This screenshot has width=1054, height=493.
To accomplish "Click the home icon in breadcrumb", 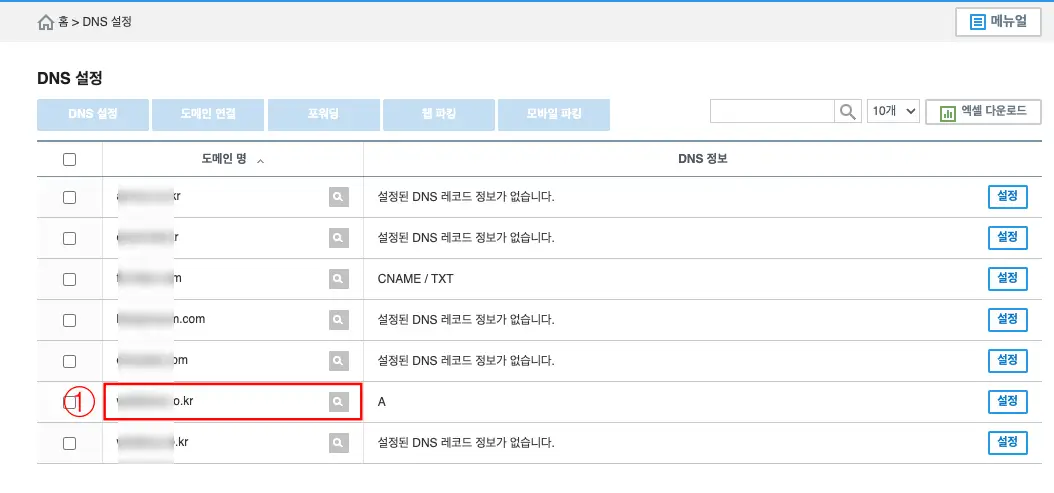I will point(46,21).
